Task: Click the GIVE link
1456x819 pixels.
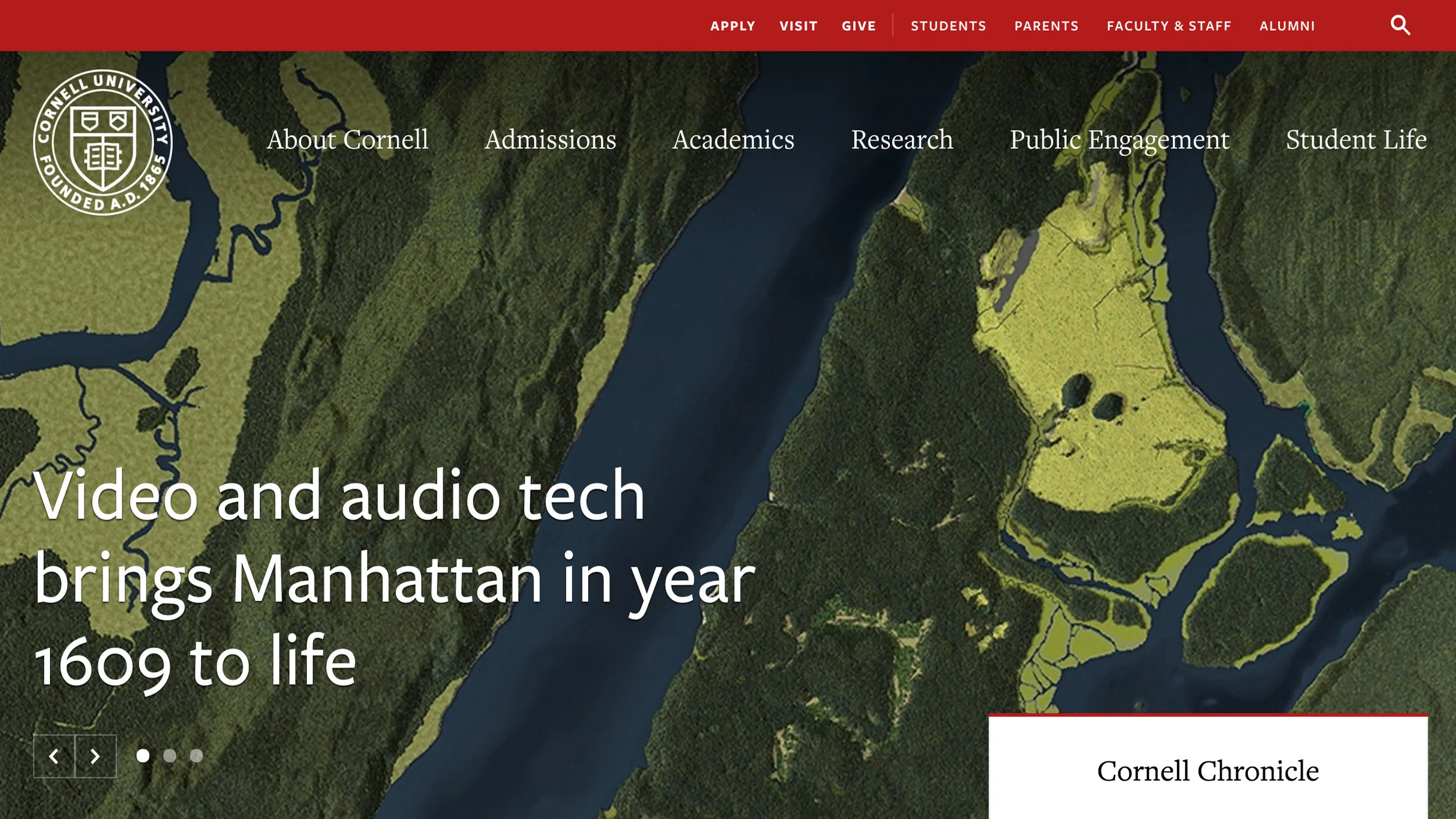Action: pyautogui.click(x=858, y=26)
